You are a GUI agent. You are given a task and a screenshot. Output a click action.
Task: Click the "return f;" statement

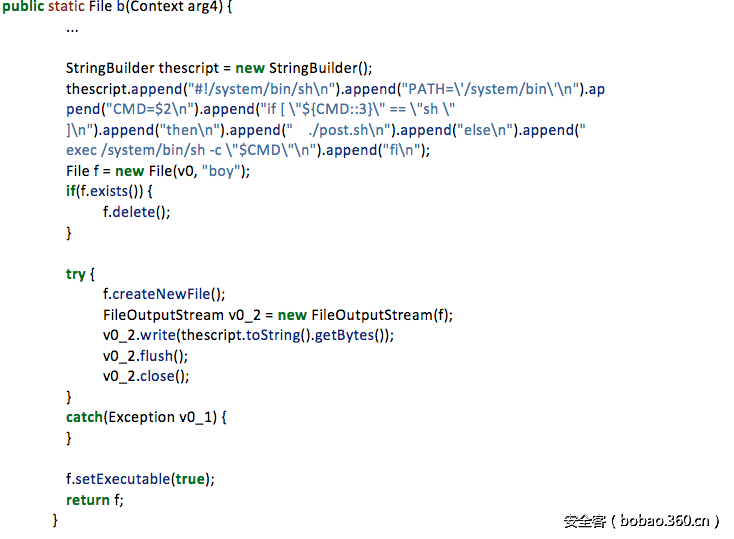[x=95, y=500]
